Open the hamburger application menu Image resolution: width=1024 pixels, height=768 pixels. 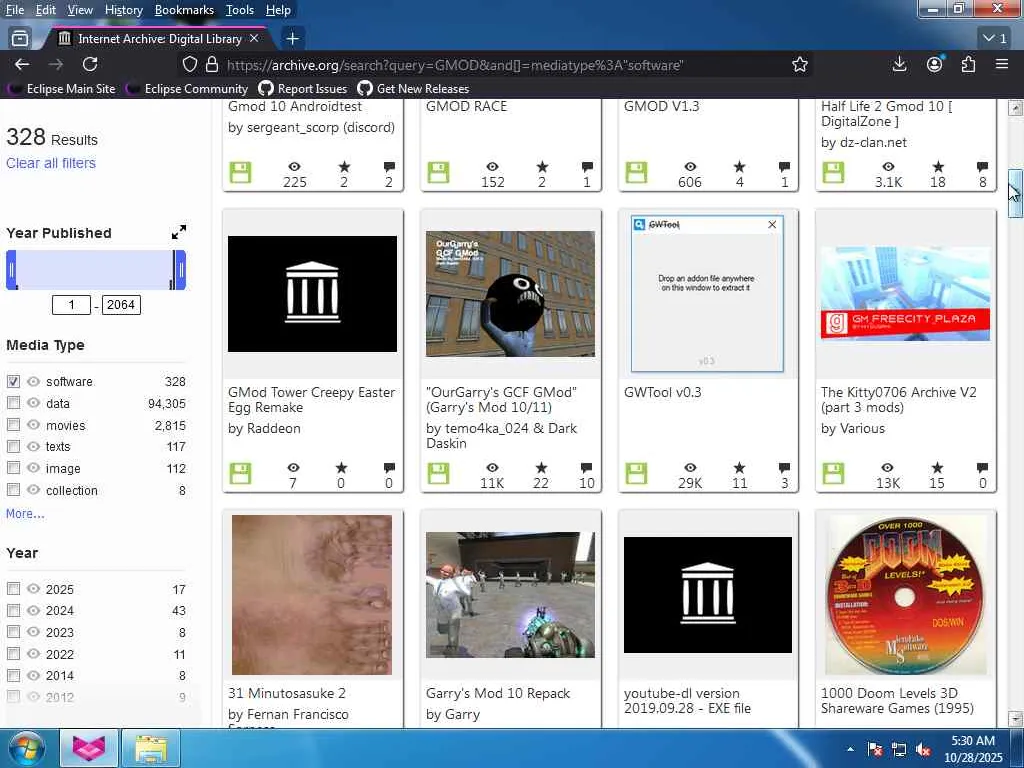pyautogui.click(x=1001, y=64)
